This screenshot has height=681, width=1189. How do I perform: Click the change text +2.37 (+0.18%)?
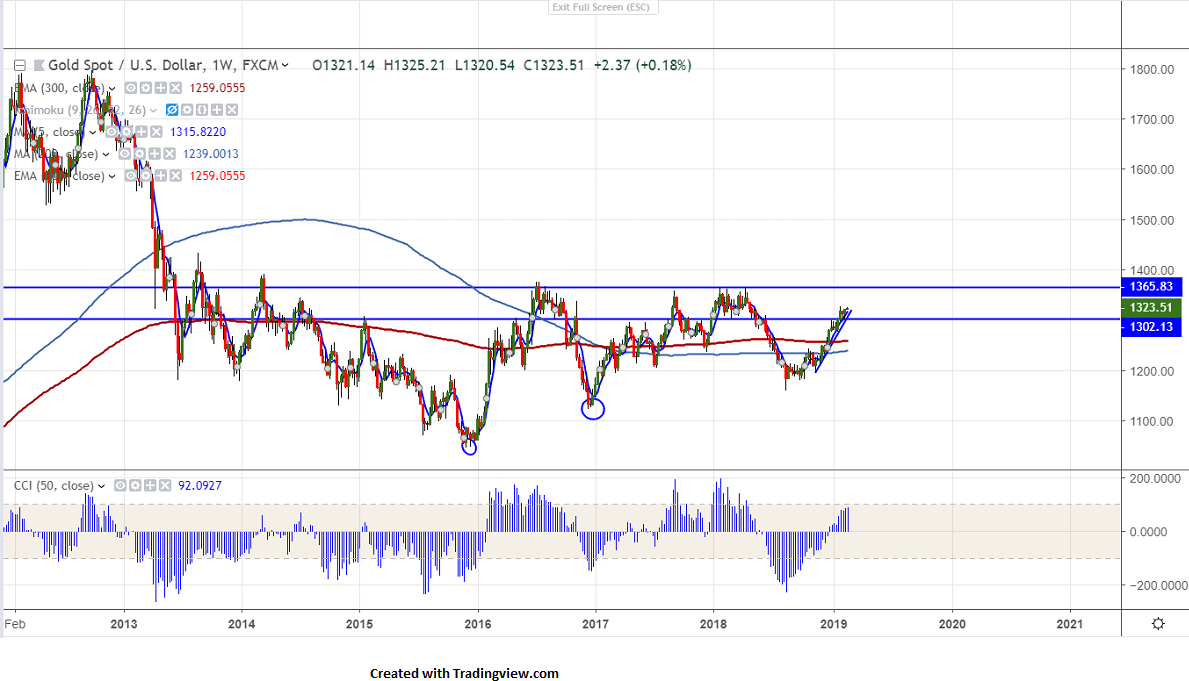tap(642, 65)
